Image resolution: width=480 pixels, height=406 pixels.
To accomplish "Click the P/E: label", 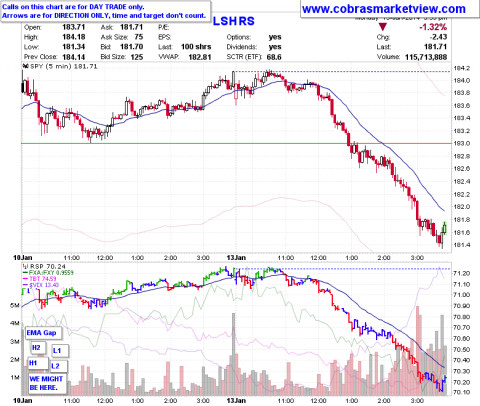I will coord(163,27).
